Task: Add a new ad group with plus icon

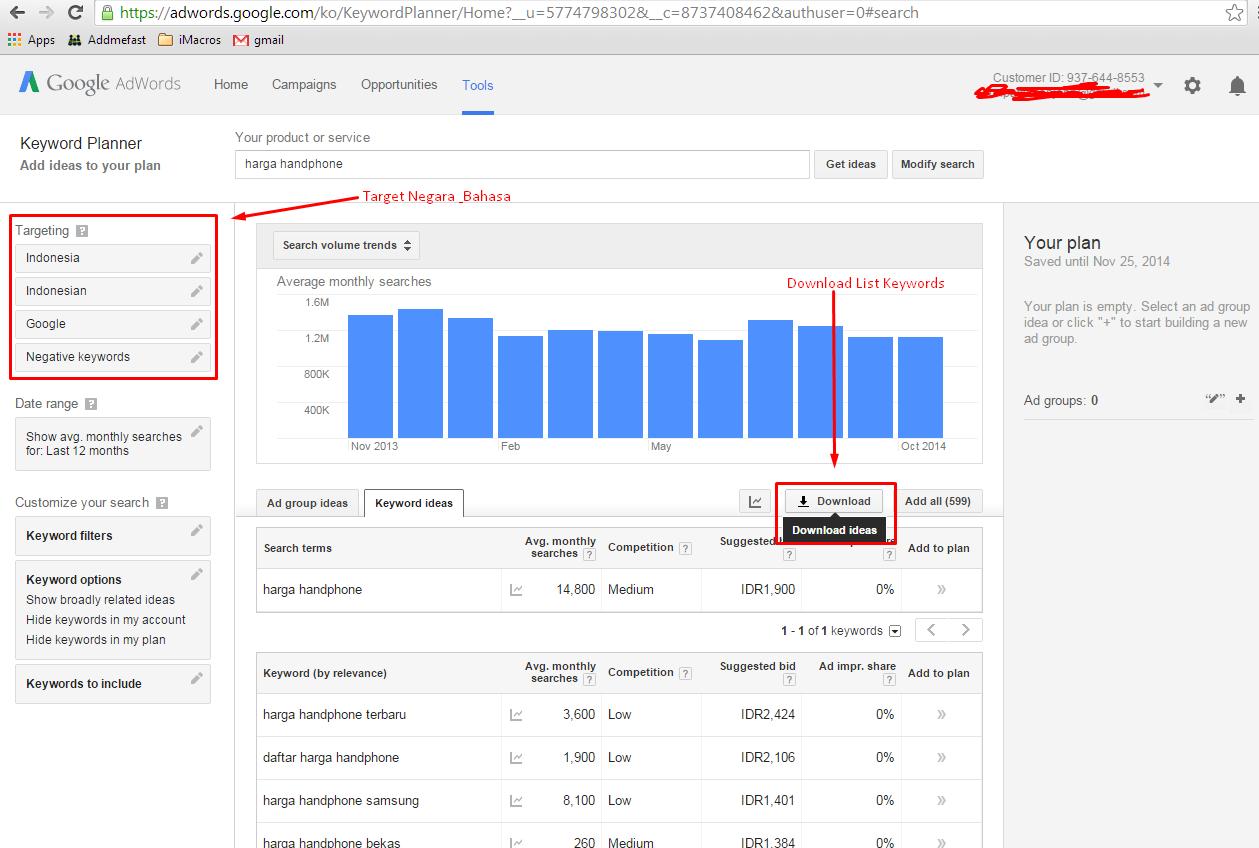Action: coord(1240,399)
